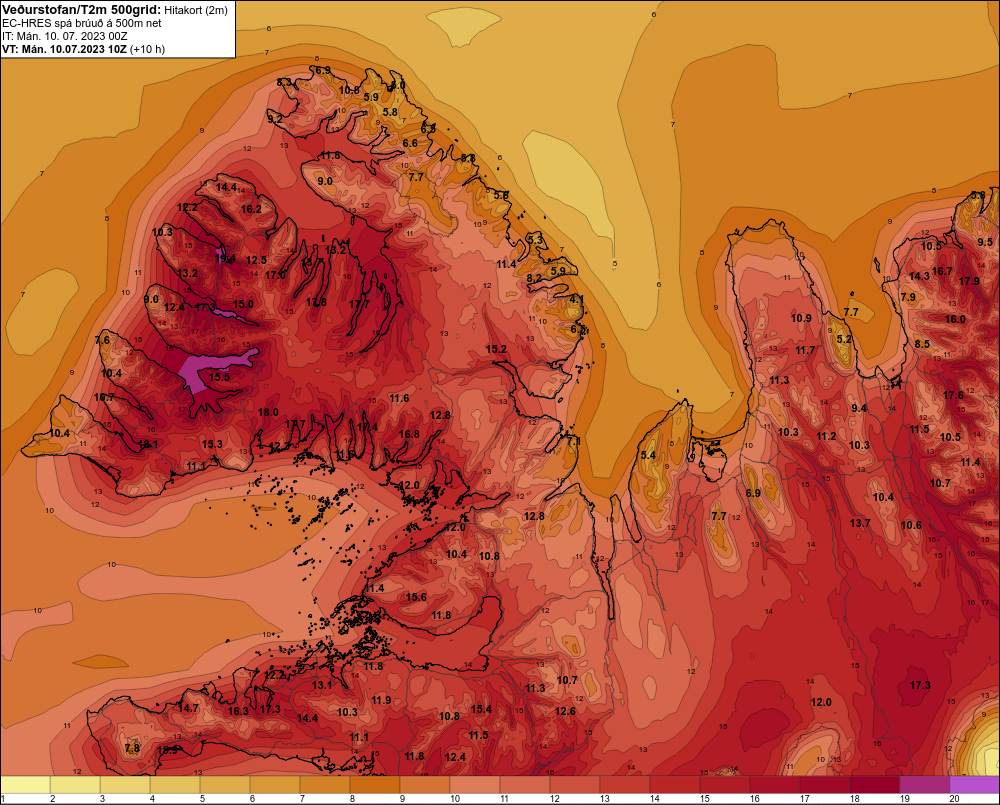The width and height of the screenshot is (1000, 805).
Task: Select the 15.4 temperature label
Action: [481, 709]
